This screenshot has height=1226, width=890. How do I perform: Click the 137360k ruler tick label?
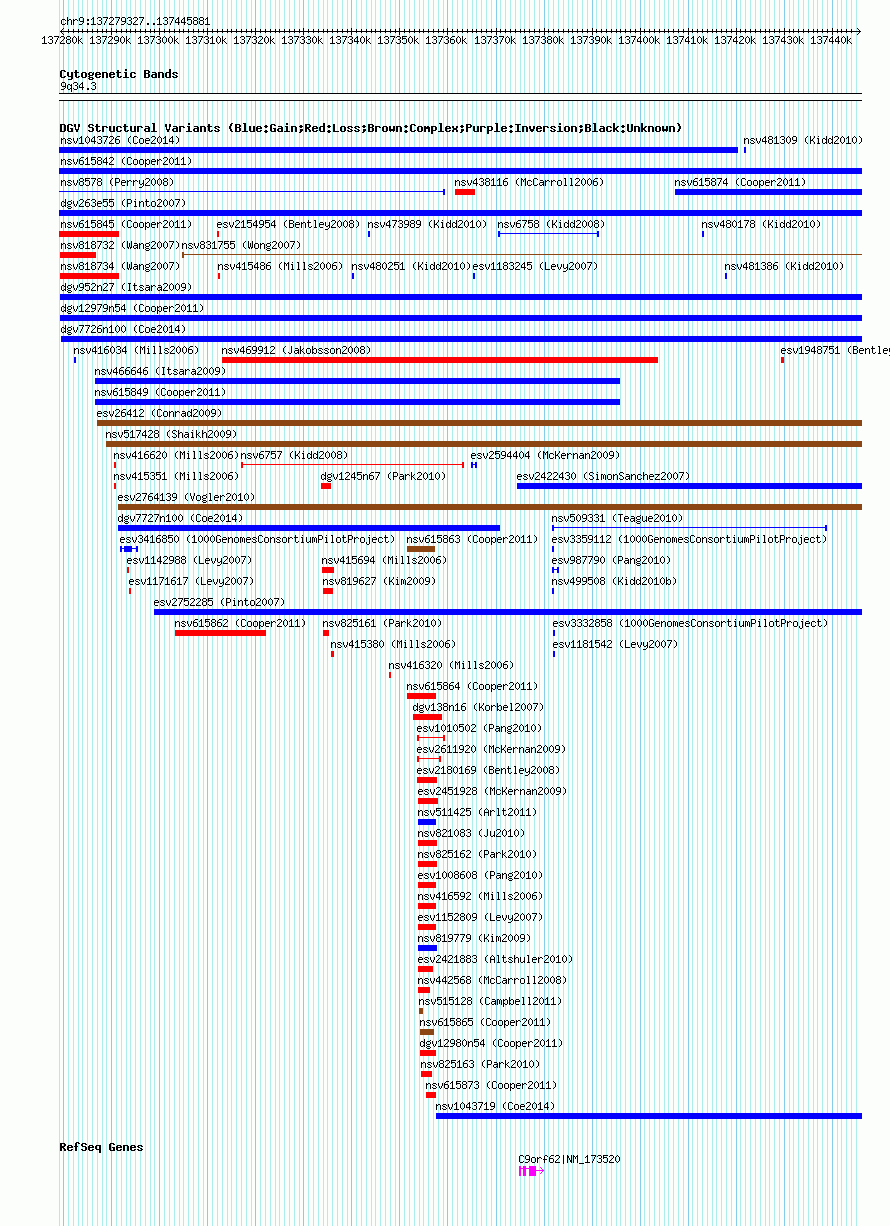445,40
